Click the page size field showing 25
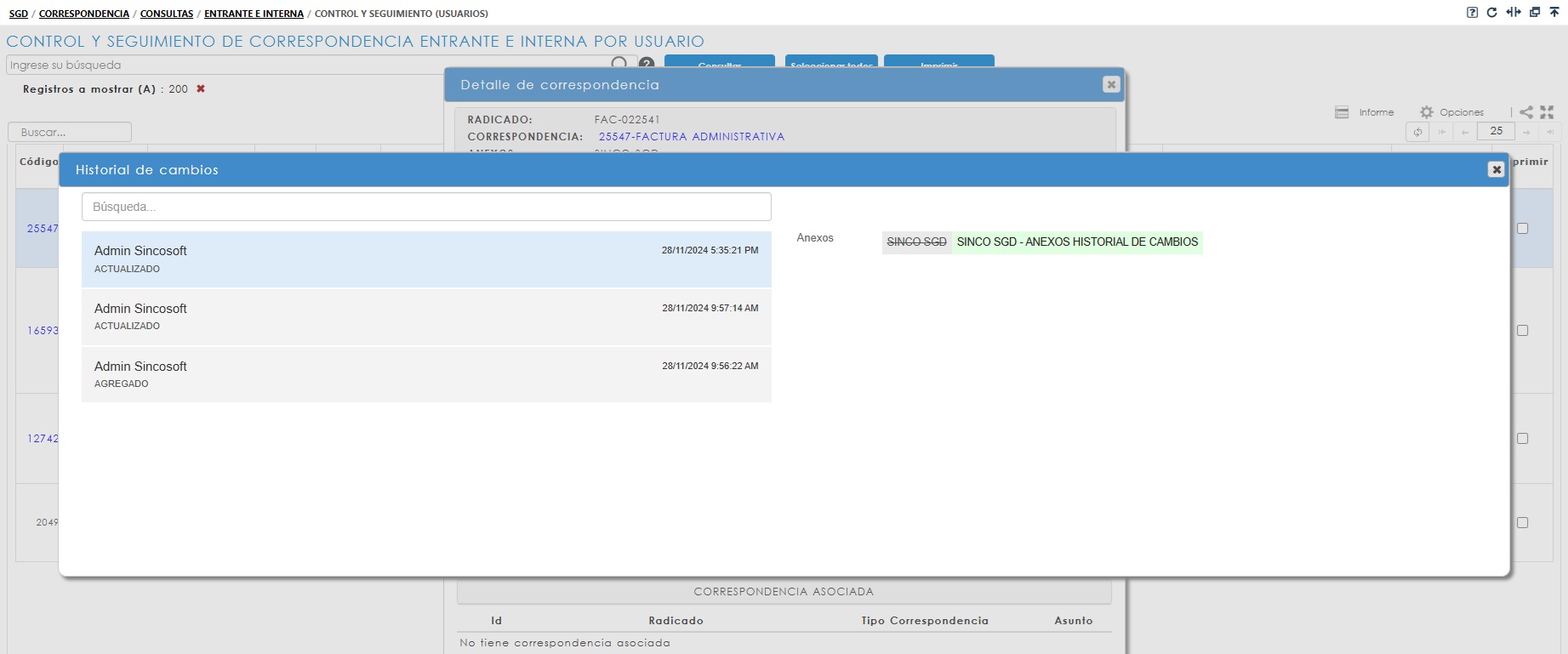The image size is (1568, 654). click(1496, 131)
